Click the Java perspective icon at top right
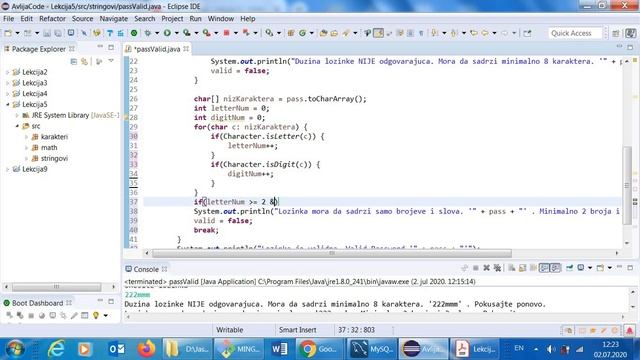Image resolution: width=640 pixels, height=360 pixels. click(x=631, y=33)
